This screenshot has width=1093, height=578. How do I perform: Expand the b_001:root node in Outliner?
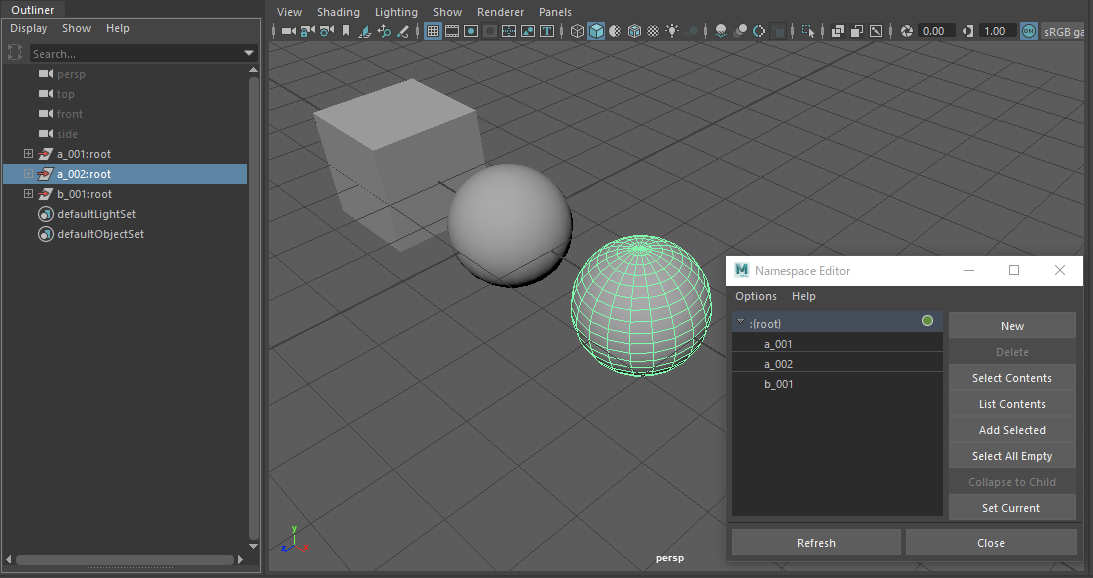[28, 194]
